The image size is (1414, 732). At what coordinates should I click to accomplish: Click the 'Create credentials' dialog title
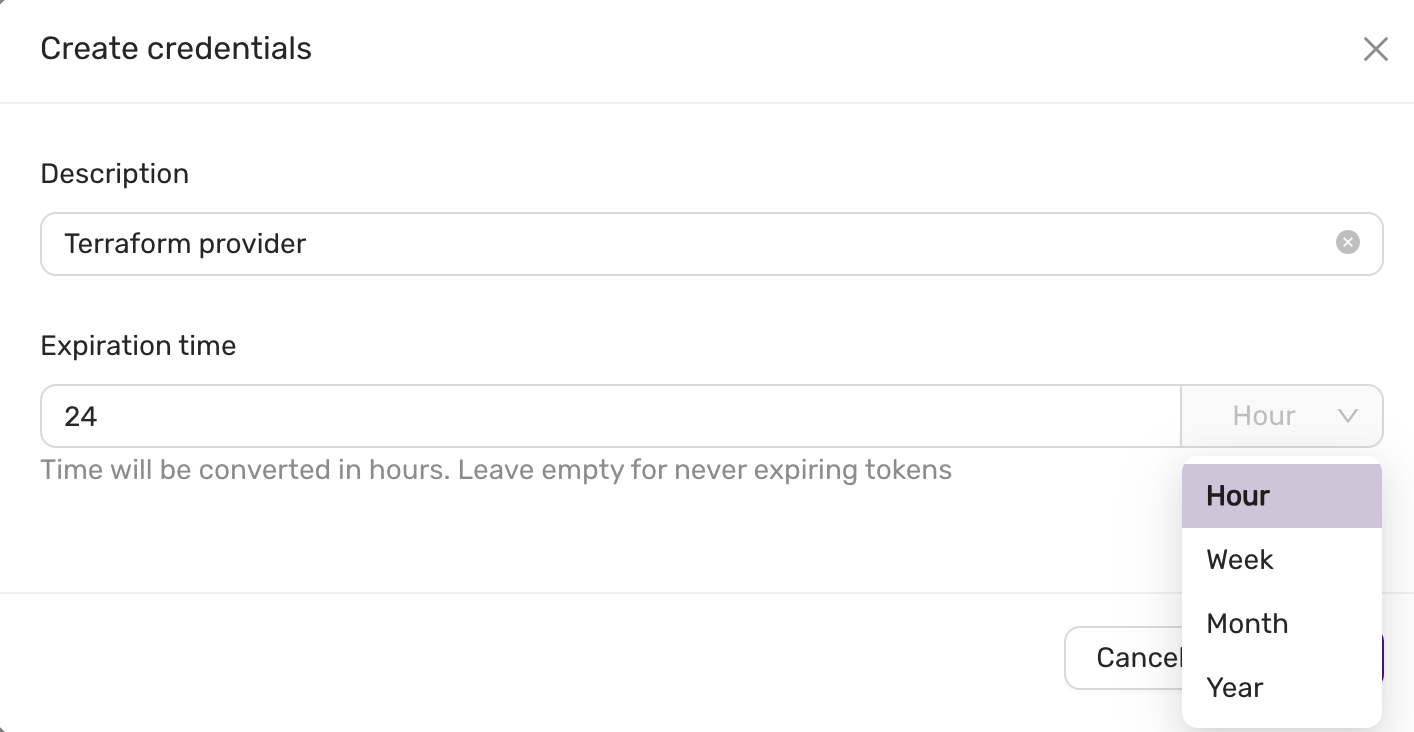point(176,49)
